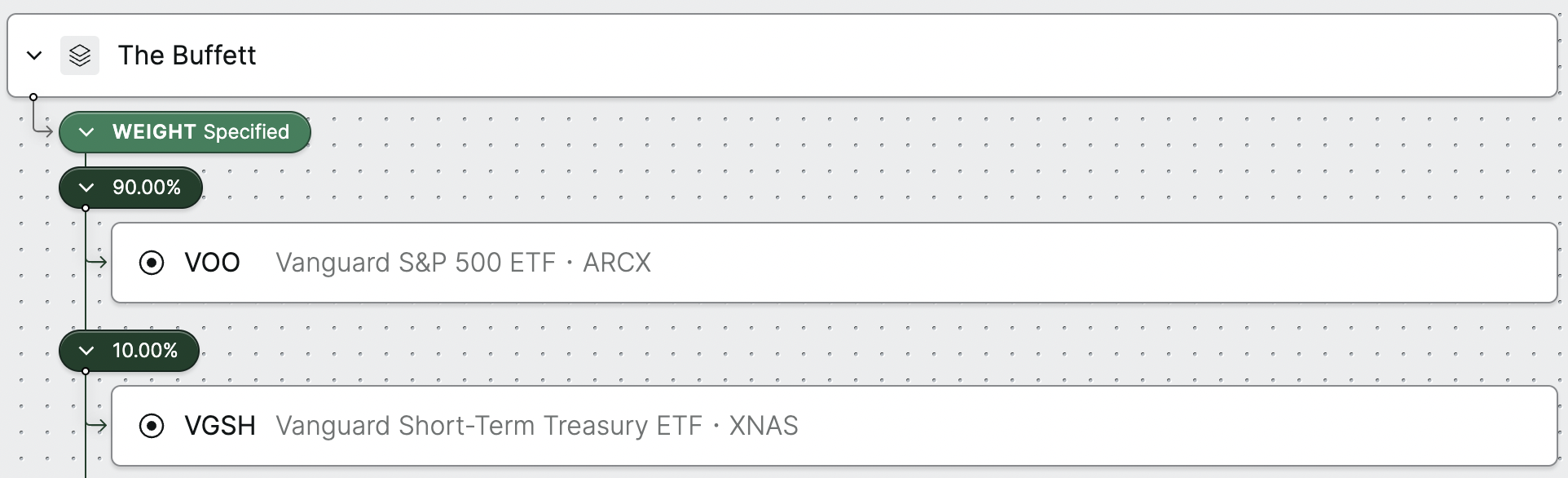1568x478 pixels.
Task: Click the stacked layers icon beside The Buffett
Action: [80, 55]
